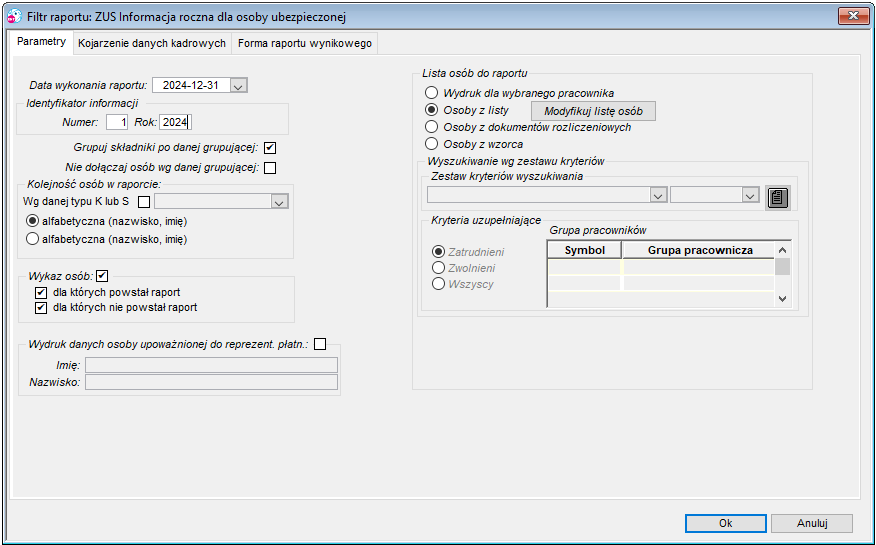Open the Wg danej typu K lub S dropdown
The height and width of the screenshot is (545, 876).
coord(279,202)
